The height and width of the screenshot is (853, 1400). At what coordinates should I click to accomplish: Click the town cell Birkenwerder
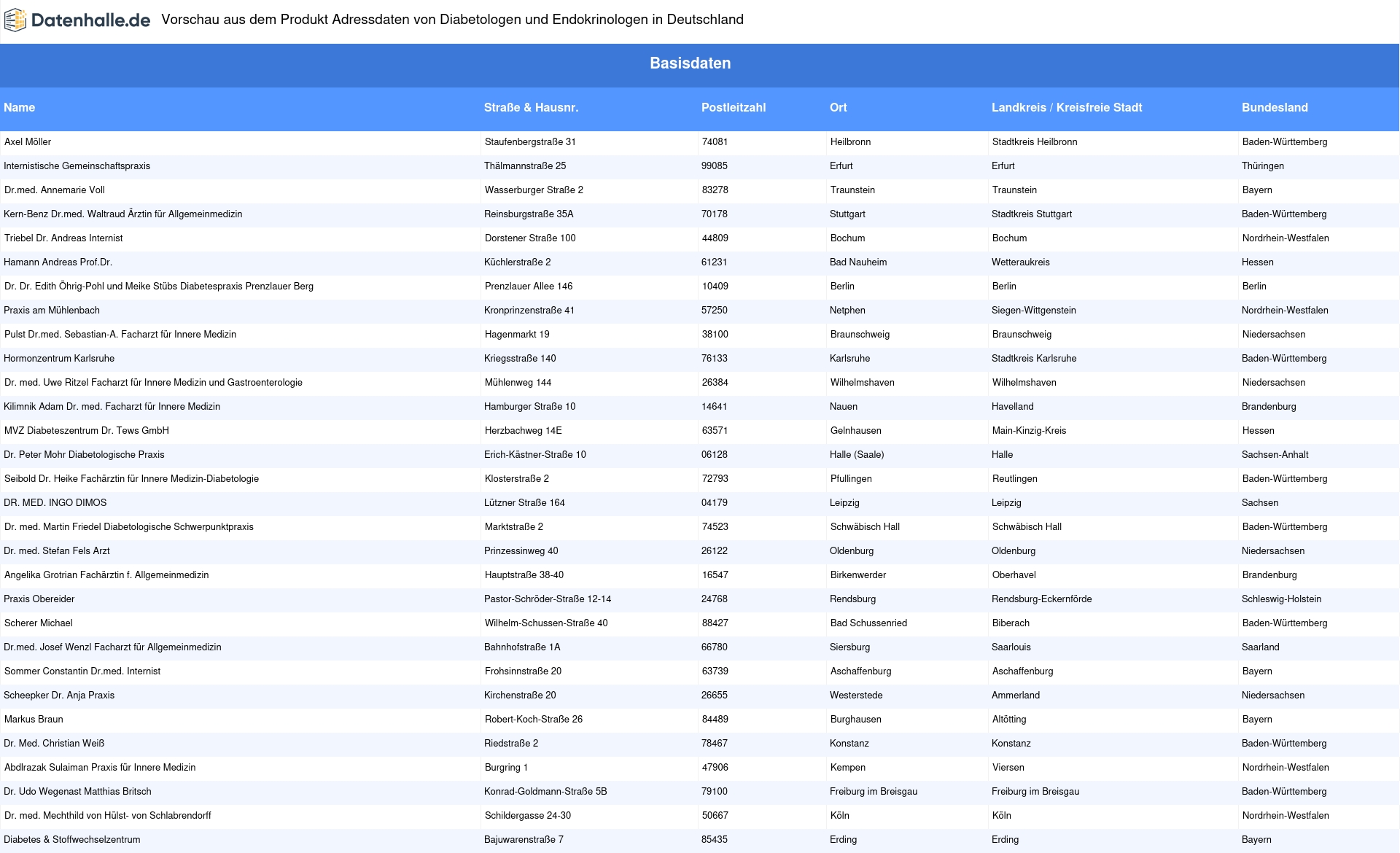point(858,575)
